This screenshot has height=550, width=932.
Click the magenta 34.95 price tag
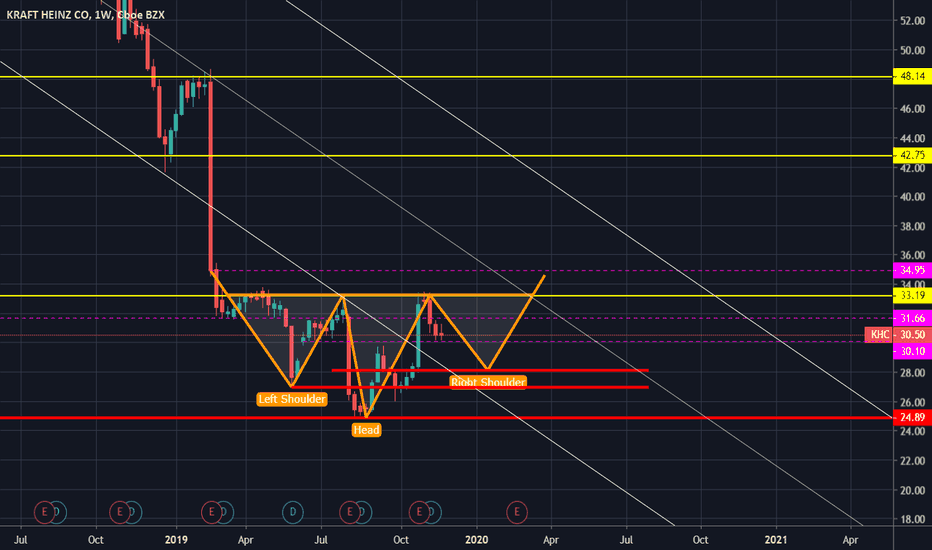click(912, 271)
